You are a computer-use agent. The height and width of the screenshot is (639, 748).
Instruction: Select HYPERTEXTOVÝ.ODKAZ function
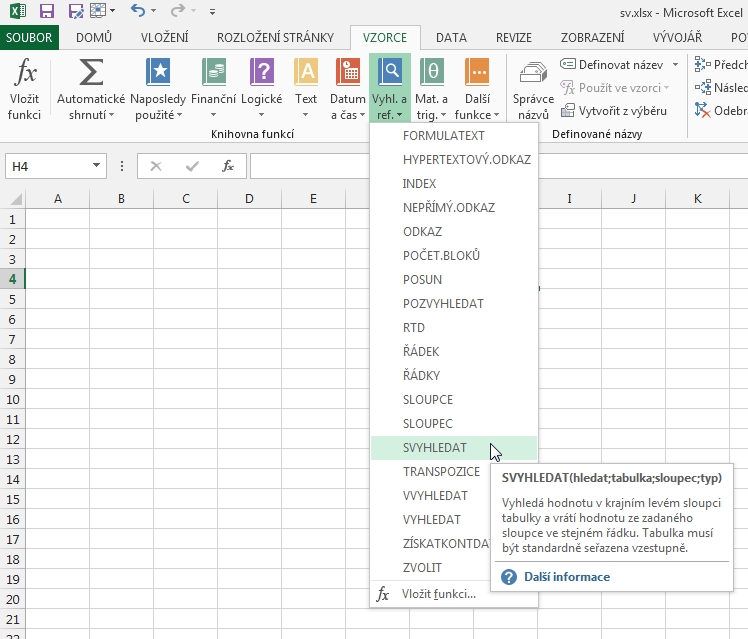tap(454, 160)
